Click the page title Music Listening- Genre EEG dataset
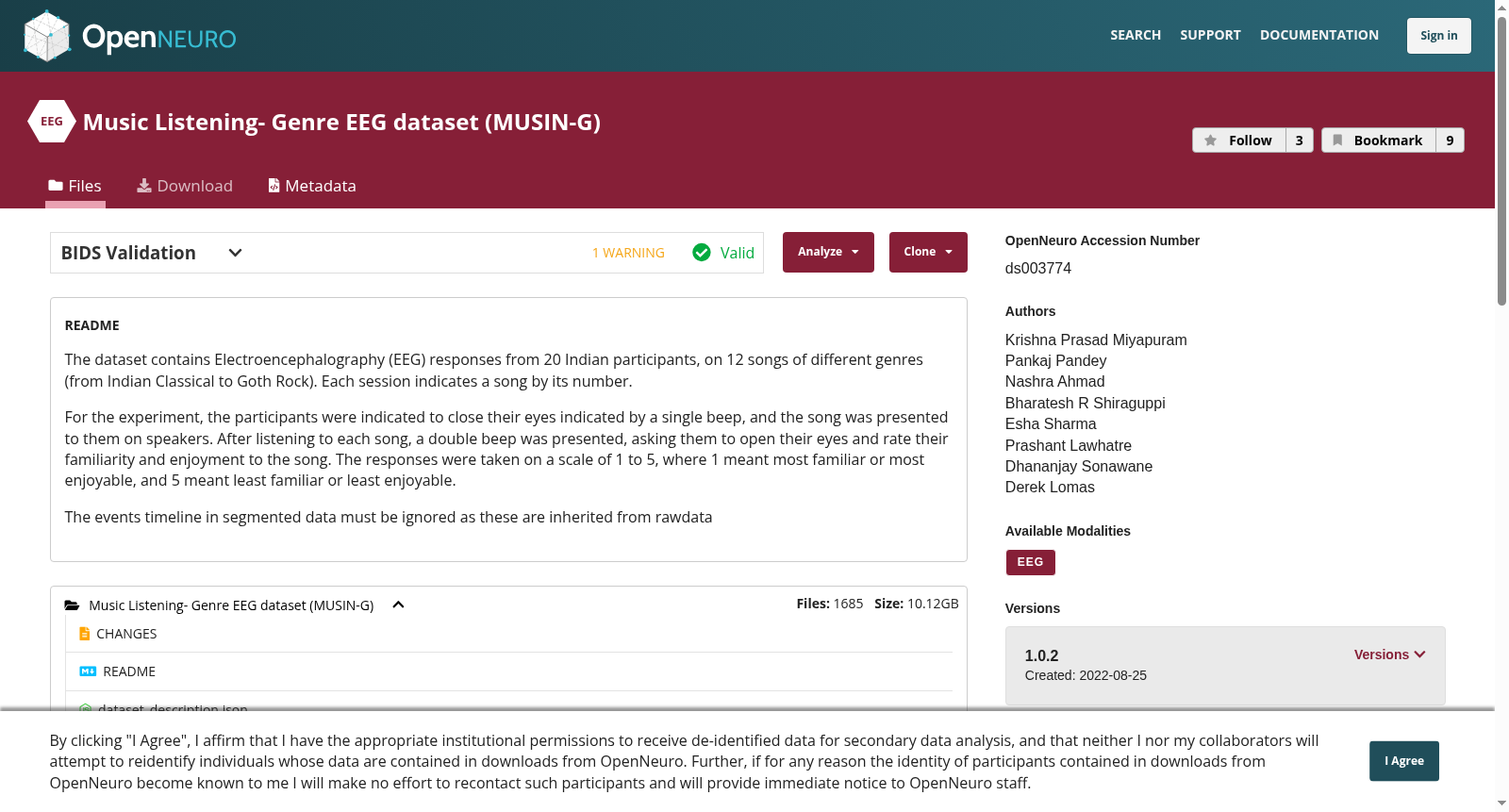The width and height of the screenshot is (1509, 812). 341,122
